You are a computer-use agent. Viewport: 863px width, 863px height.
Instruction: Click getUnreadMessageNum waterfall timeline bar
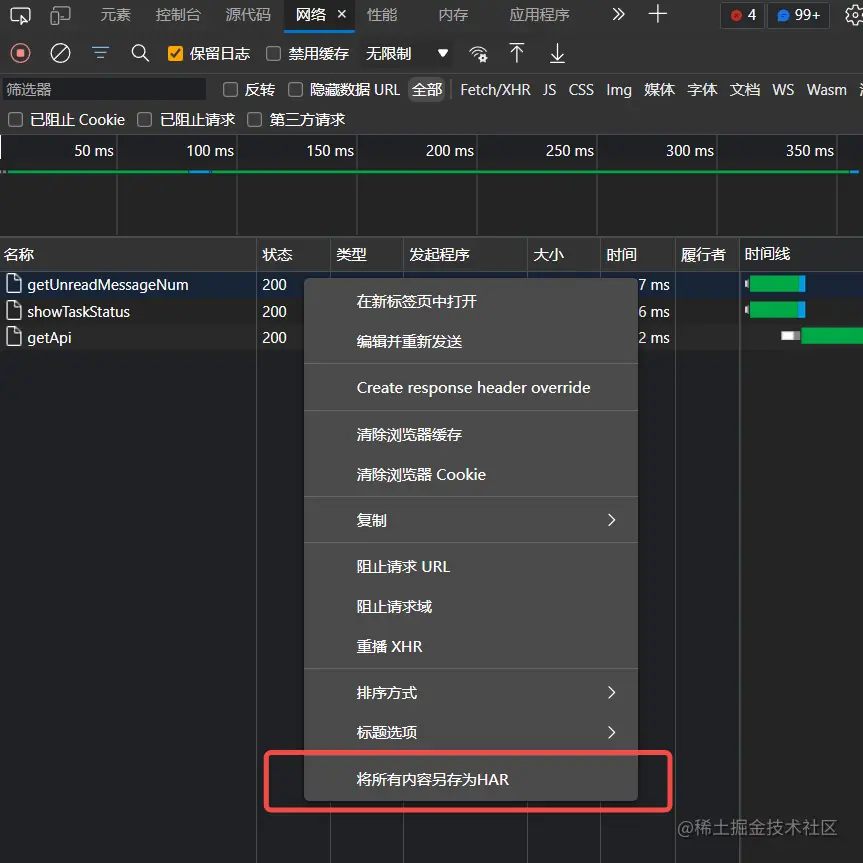pyautogui.click(x=775, y=284)
